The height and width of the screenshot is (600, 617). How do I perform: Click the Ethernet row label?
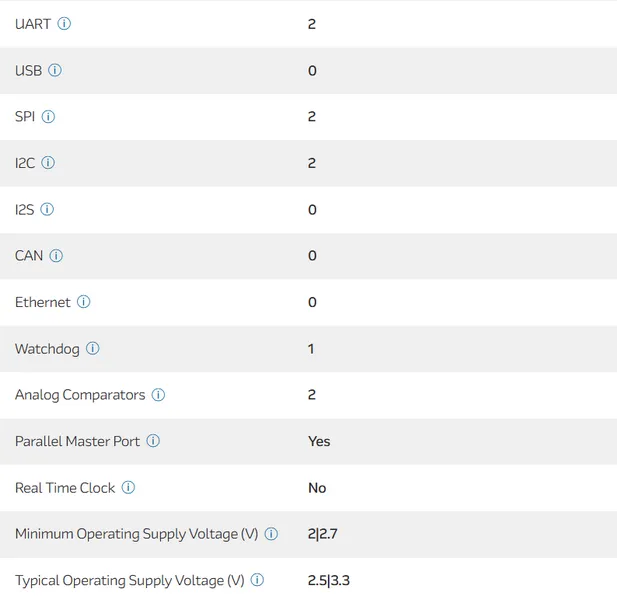pos(43,302)
